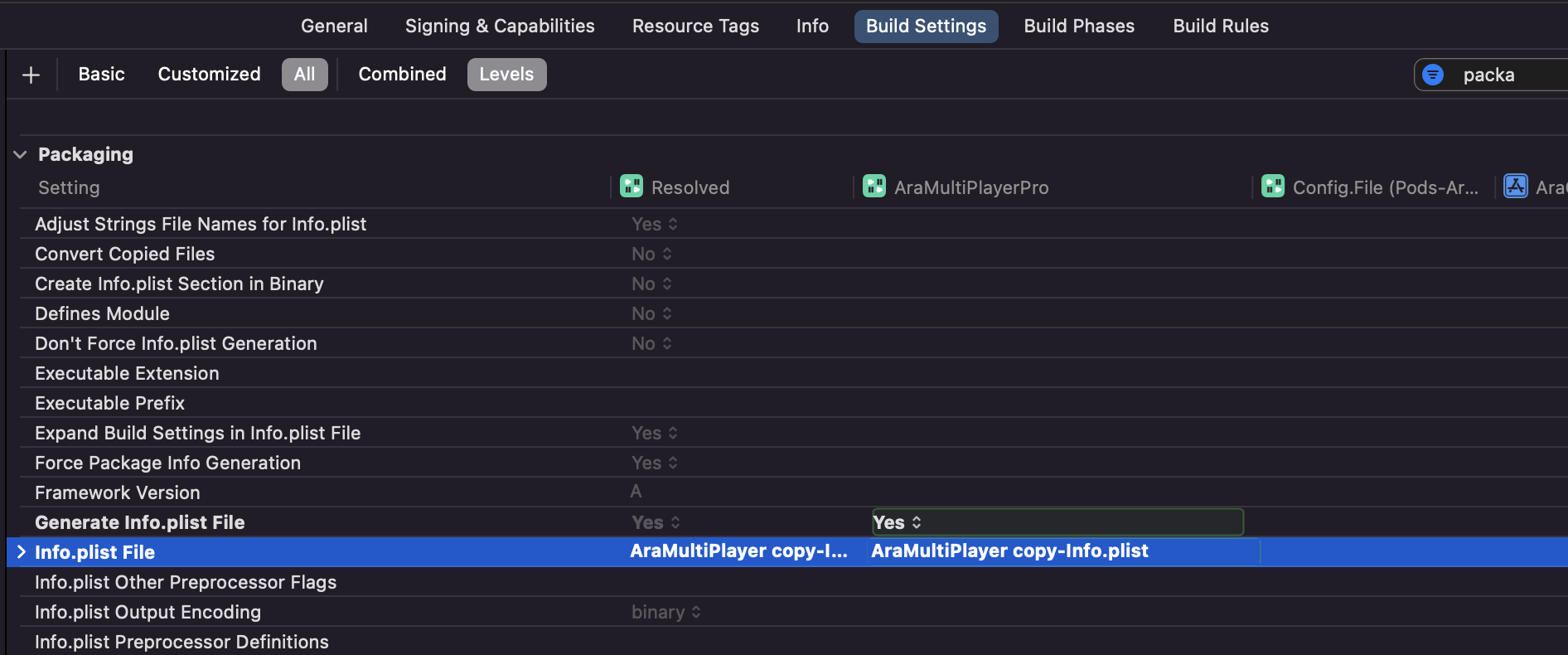Click the Framework Version value A
1568x655 pixels.
[636, 492]
